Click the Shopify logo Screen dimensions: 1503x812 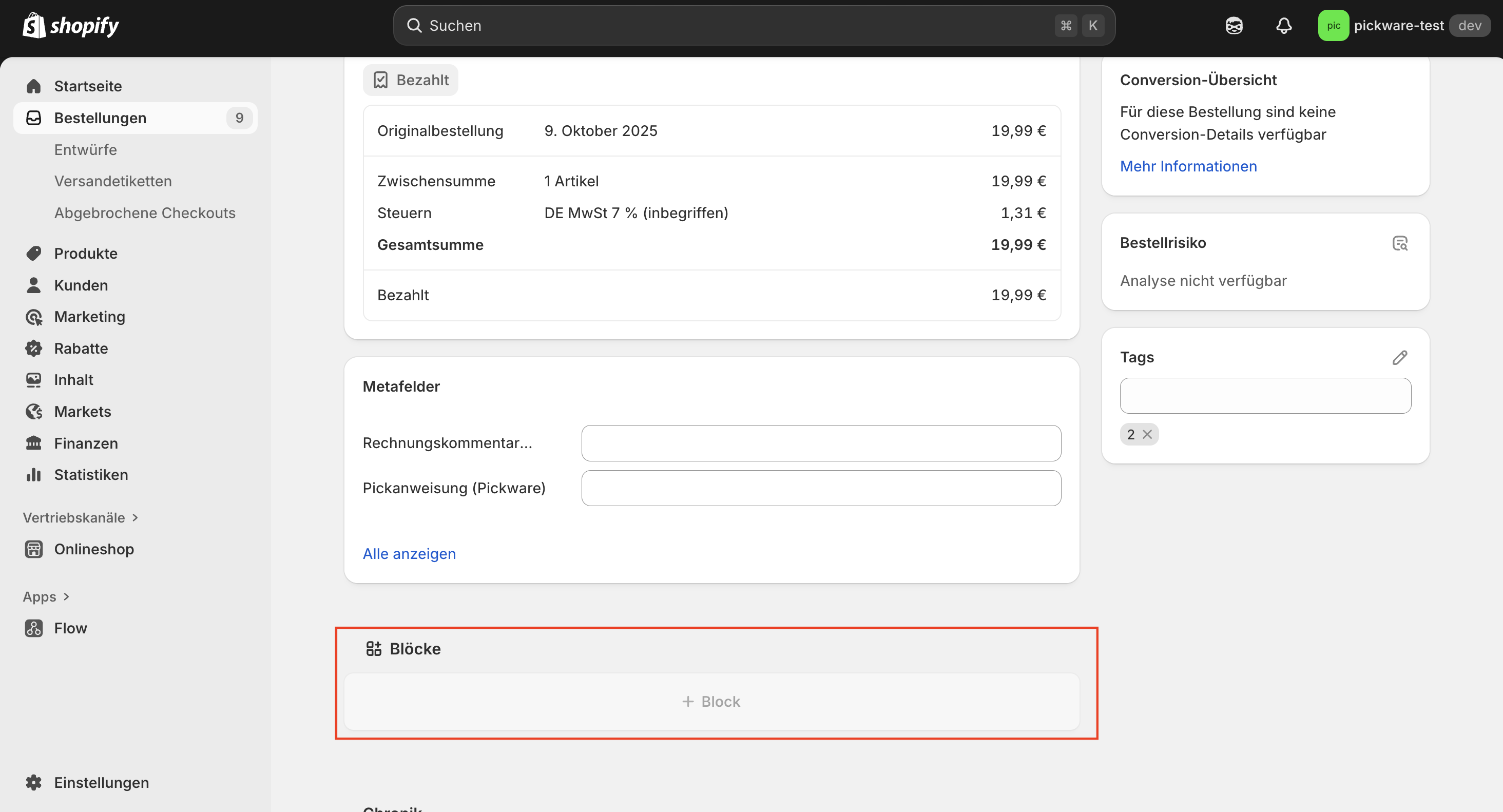(70, 25)
